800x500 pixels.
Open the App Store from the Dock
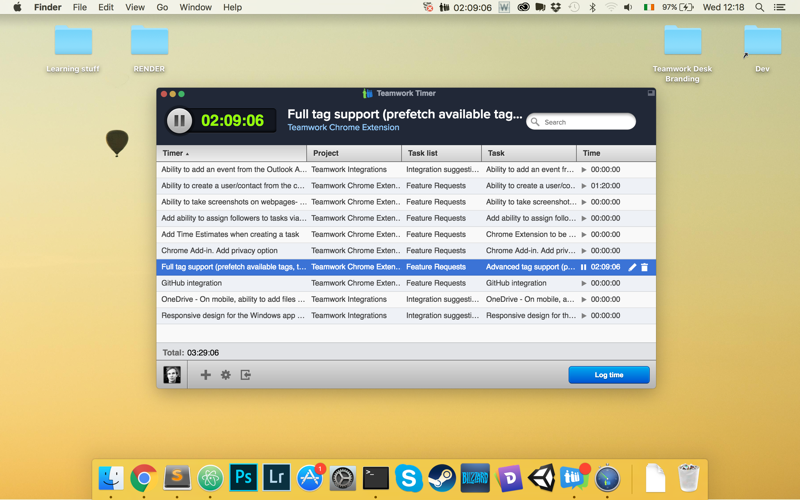coord(310,478)
